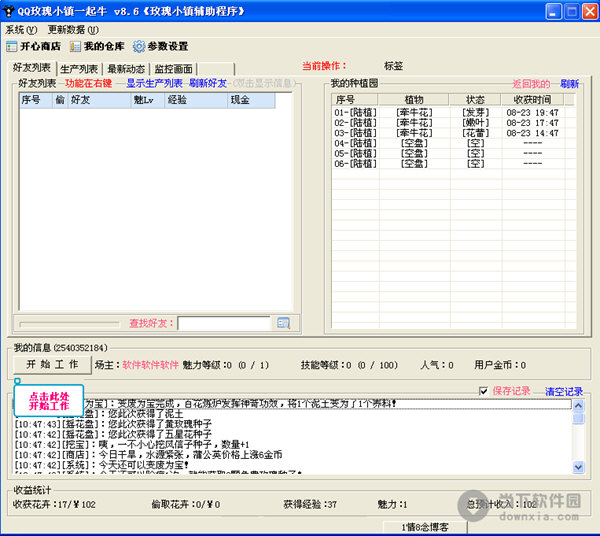Sort by 现金 column header
This screenshot has width=600, height=536.
point(251,100)
